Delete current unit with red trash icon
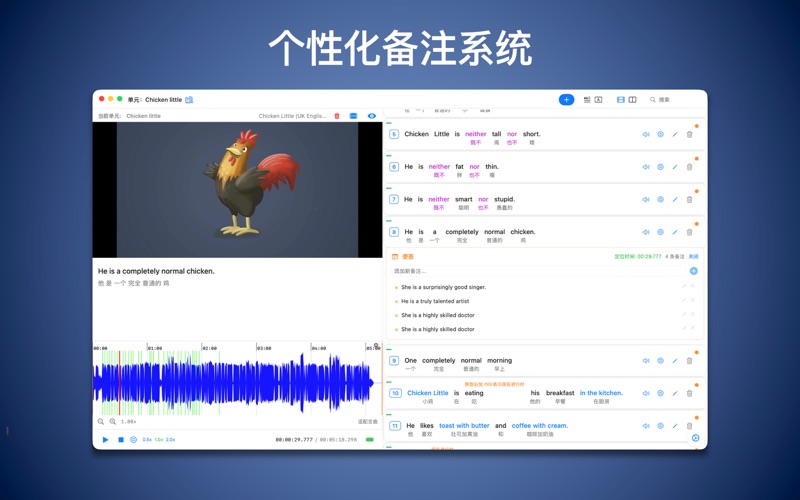 (337, 116)
